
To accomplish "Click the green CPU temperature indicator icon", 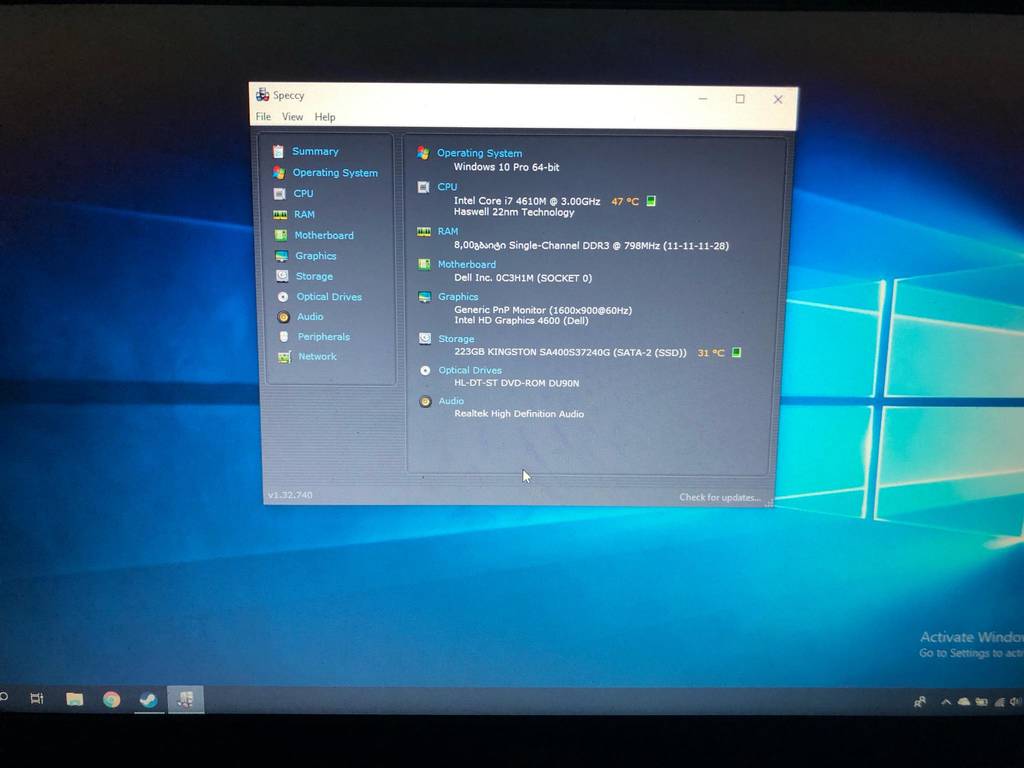I will point(651,200).
